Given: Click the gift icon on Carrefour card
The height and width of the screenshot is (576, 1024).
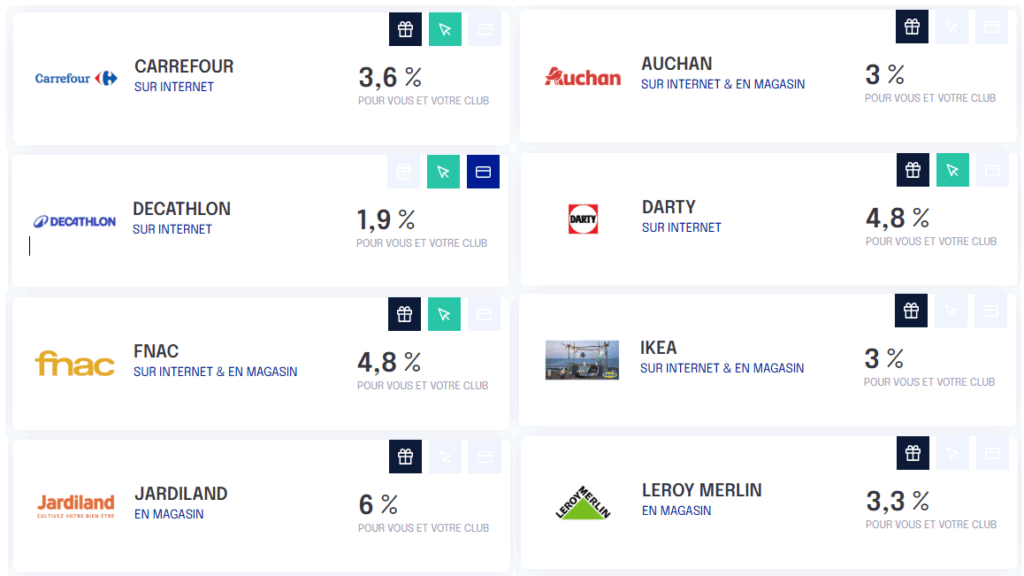Looking at the screenshot, I should pos(405,29).
